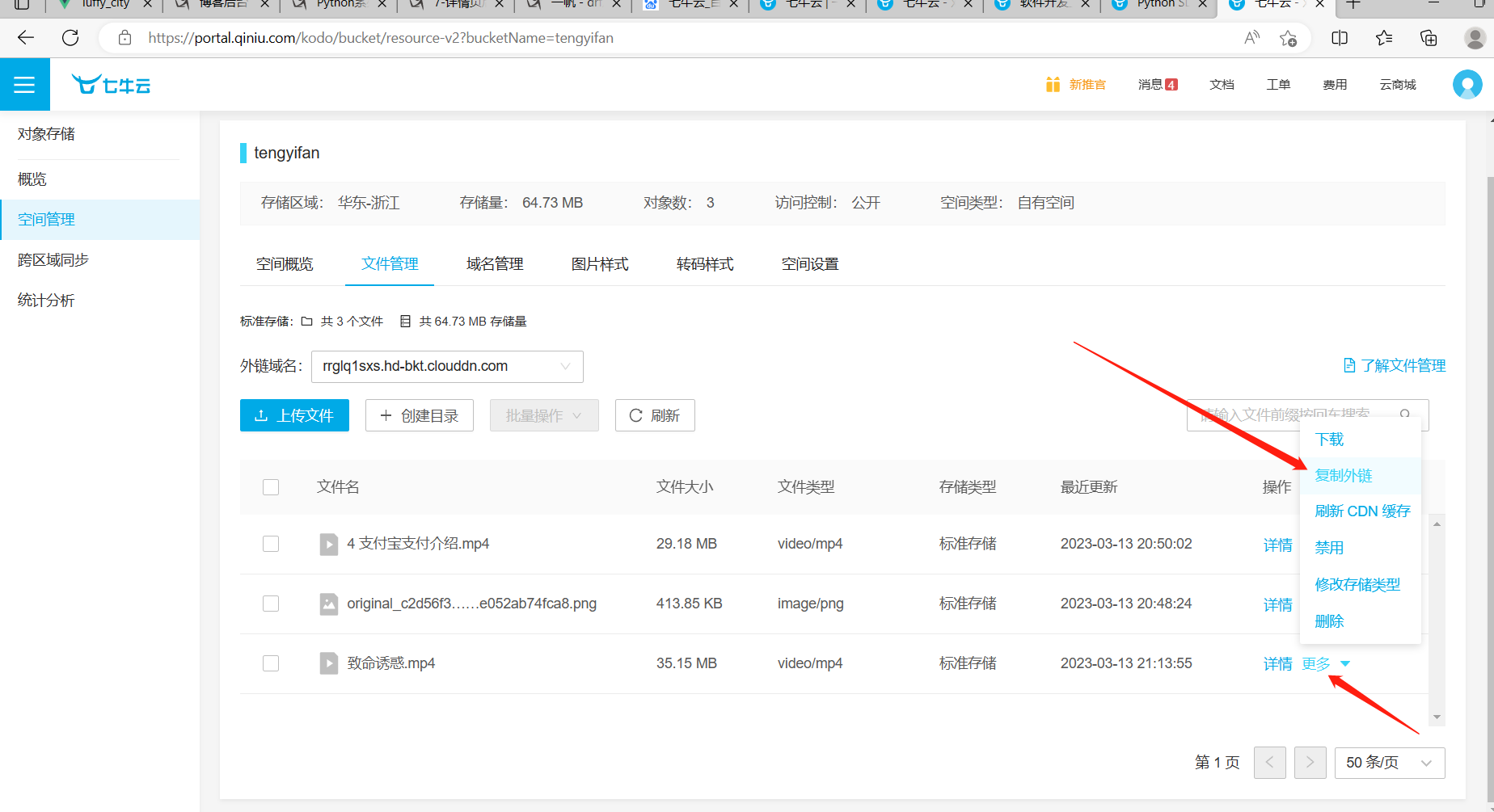1494x812 pixels.
Task: Go to the previous page of files
Action: click(x=1269, y=762)
